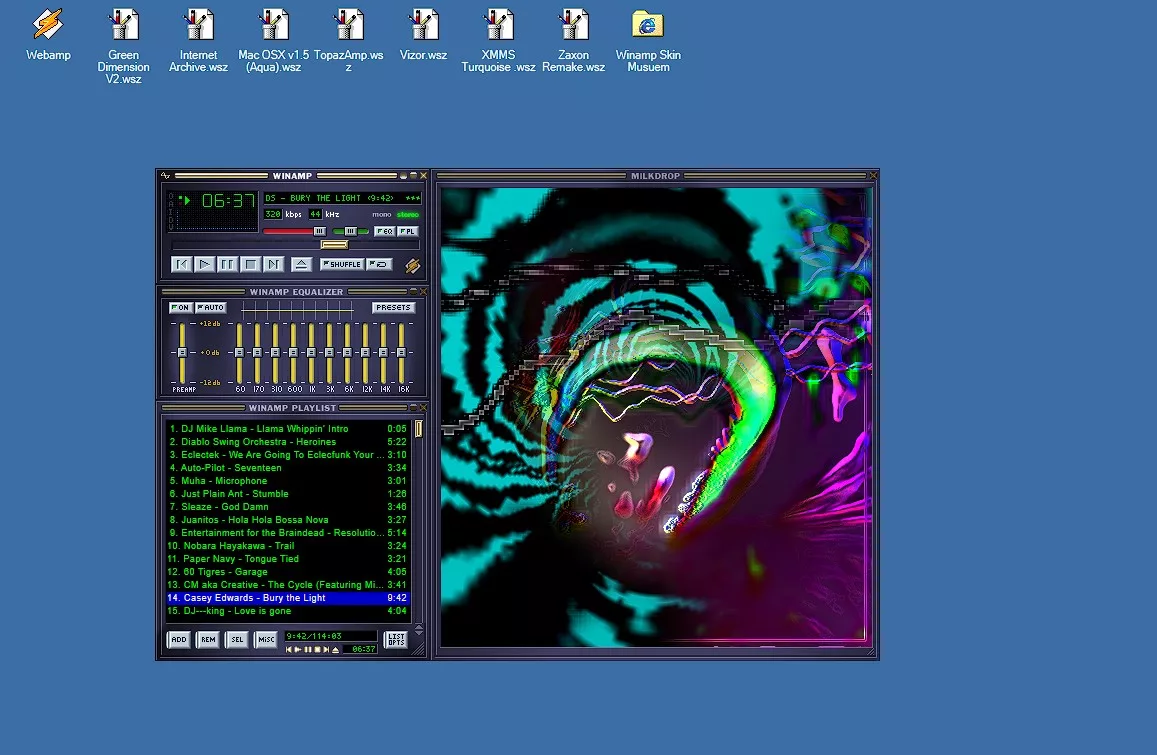The width and height of the screenshot is (1157, 755).
Task: Toggle the EQ window button
Action: point(384,231)
